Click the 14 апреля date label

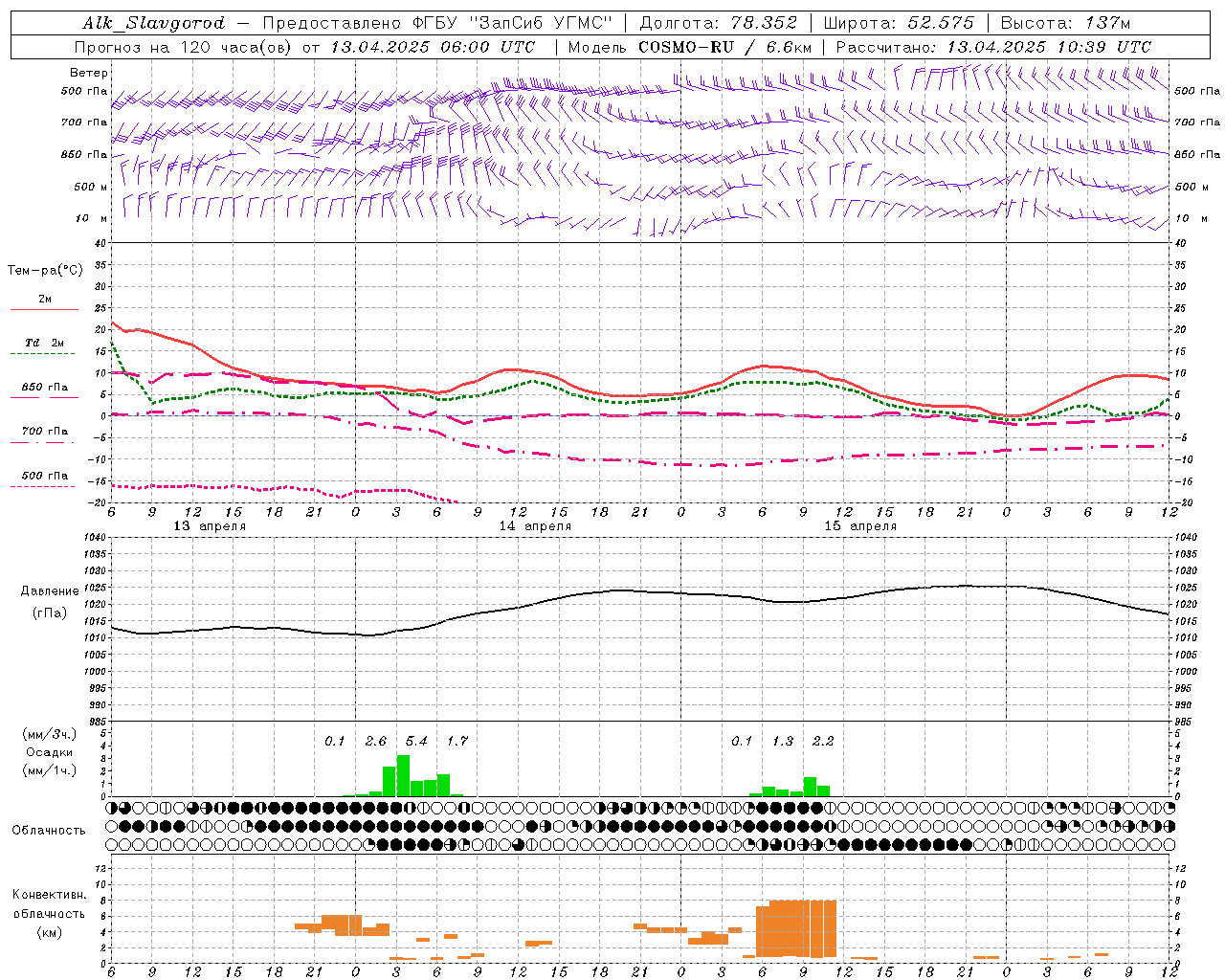(535, 526)
